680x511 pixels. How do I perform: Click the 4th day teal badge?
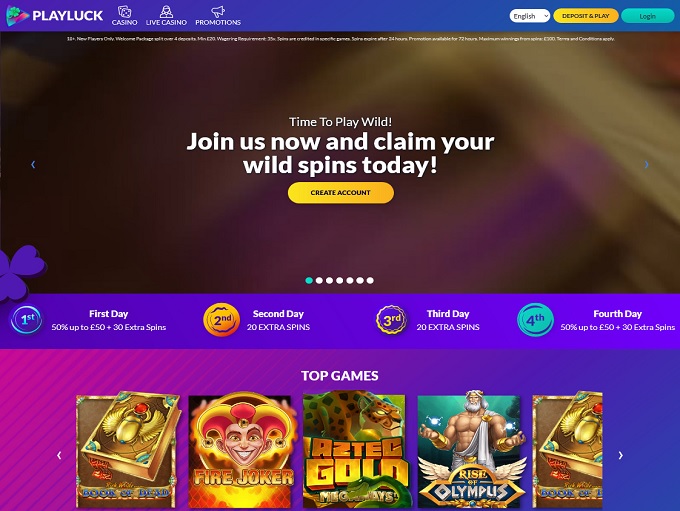(535, 320)
